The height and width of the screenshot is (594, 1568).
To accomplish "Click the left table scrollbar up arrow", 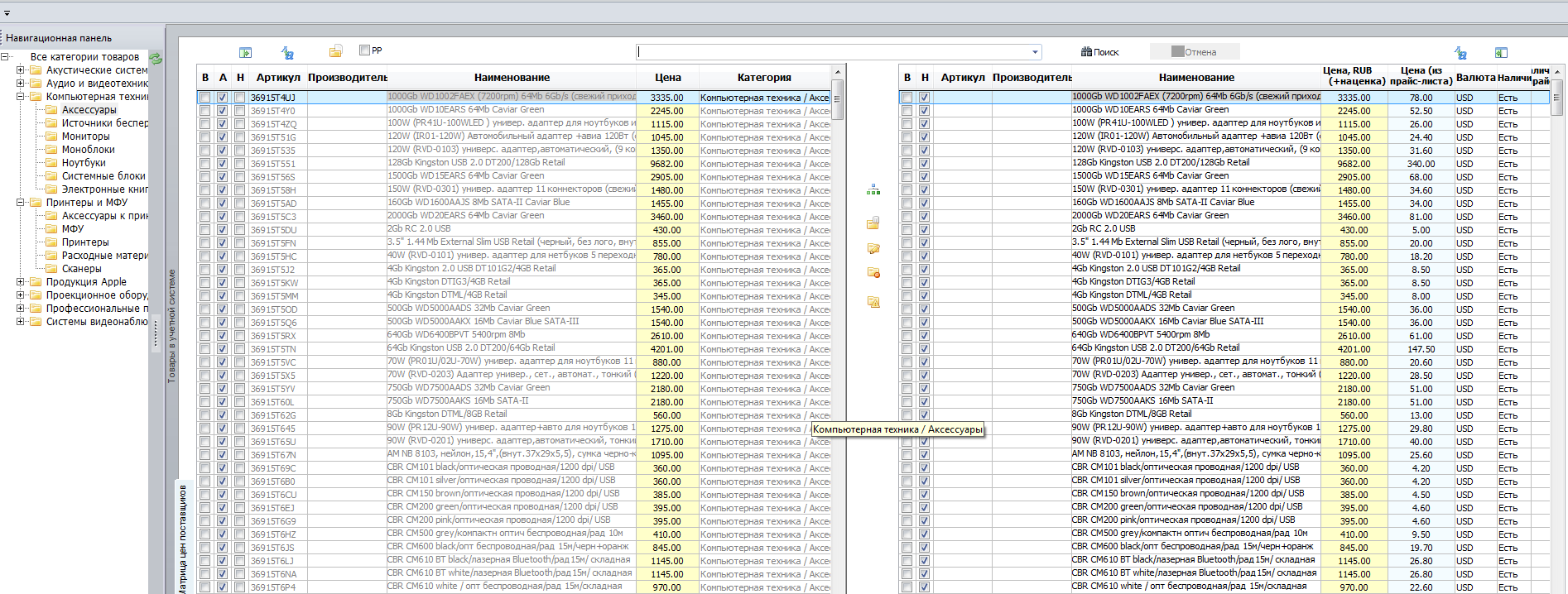I will tap(837, 72).
